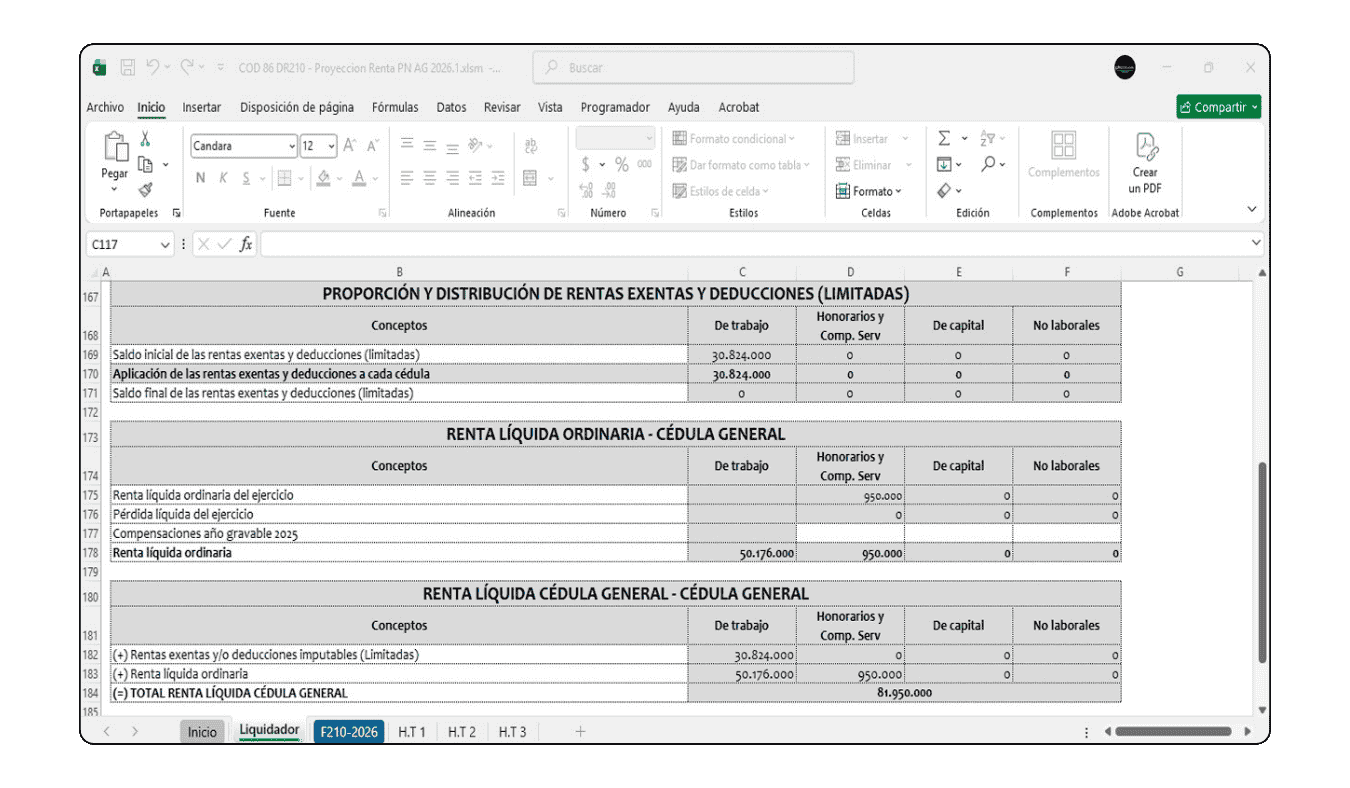Image resolution: width=1350 pixels, height=788 pixels.
Task: Open the AutoSum icon in Edición group
Action: 943,137
